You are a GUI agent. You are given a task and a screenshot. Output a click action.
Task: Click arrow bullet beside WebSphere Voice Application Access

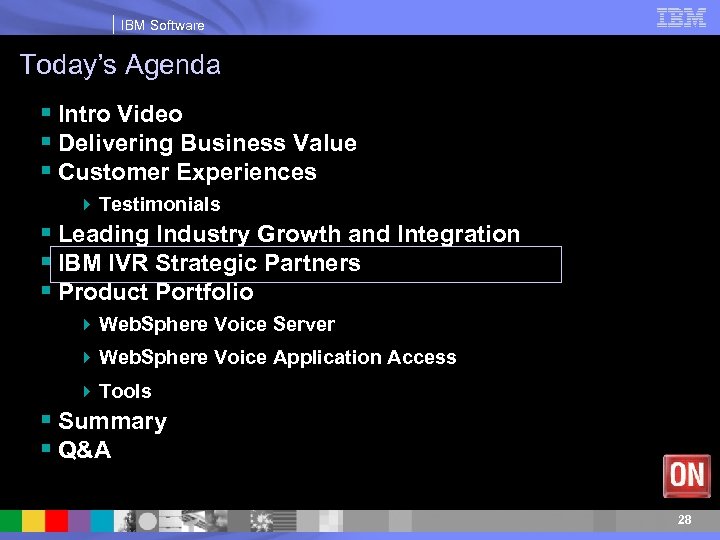87,358
